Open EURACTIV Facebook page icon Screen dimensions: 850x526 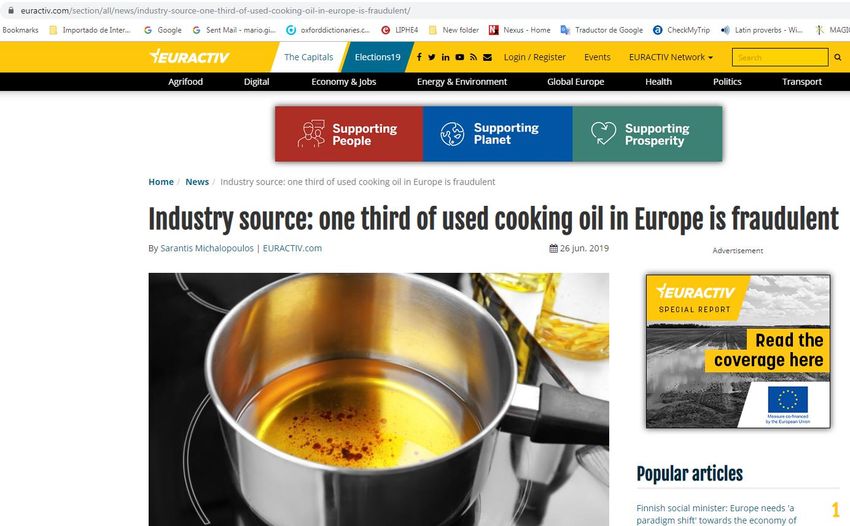(419, 57)
